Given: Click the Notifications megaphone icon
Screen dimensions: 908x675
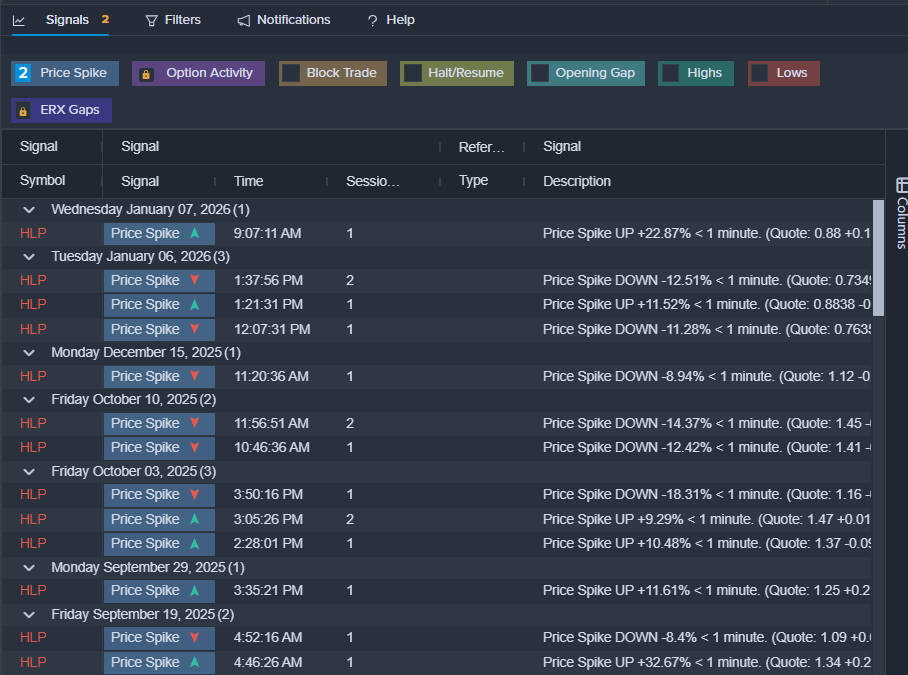Looking at the screenshot, I should pyautogui.click(x=244, y=20).
